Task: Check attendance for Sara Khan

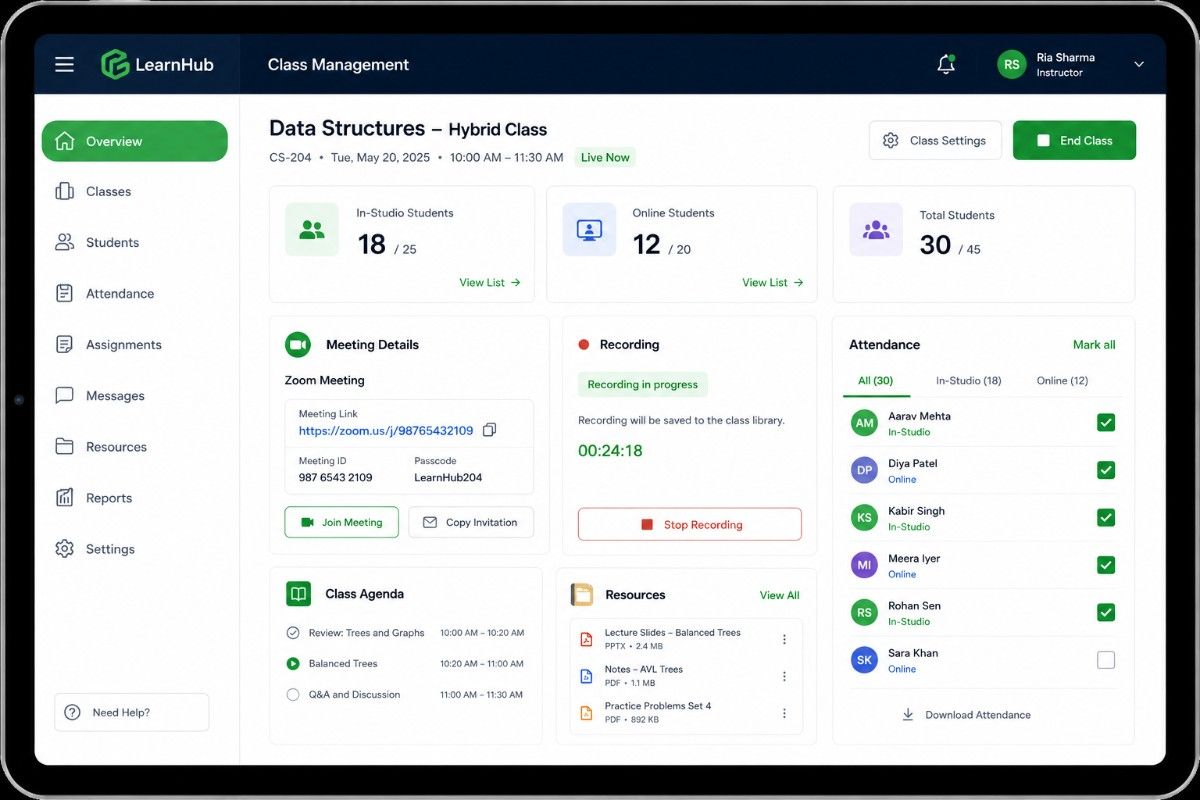Action: 1106,660
